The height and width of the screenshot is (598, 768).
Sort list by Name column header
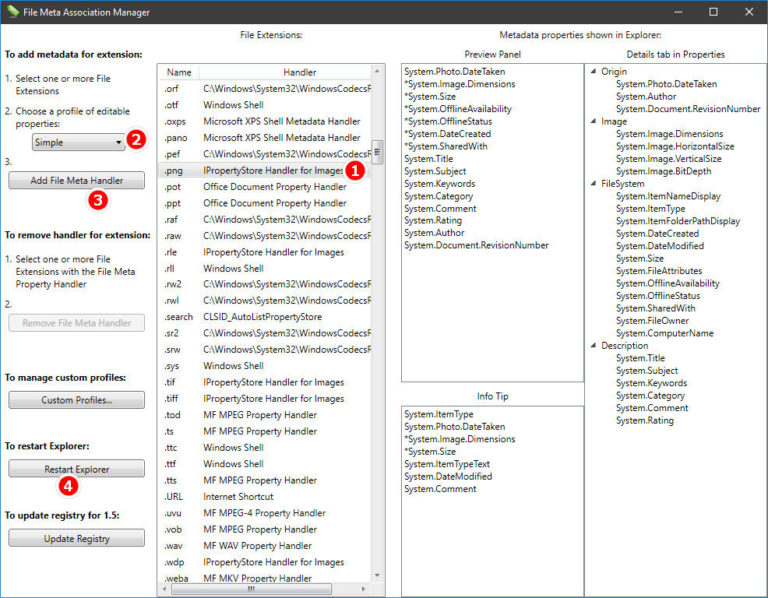coord(179,72)
